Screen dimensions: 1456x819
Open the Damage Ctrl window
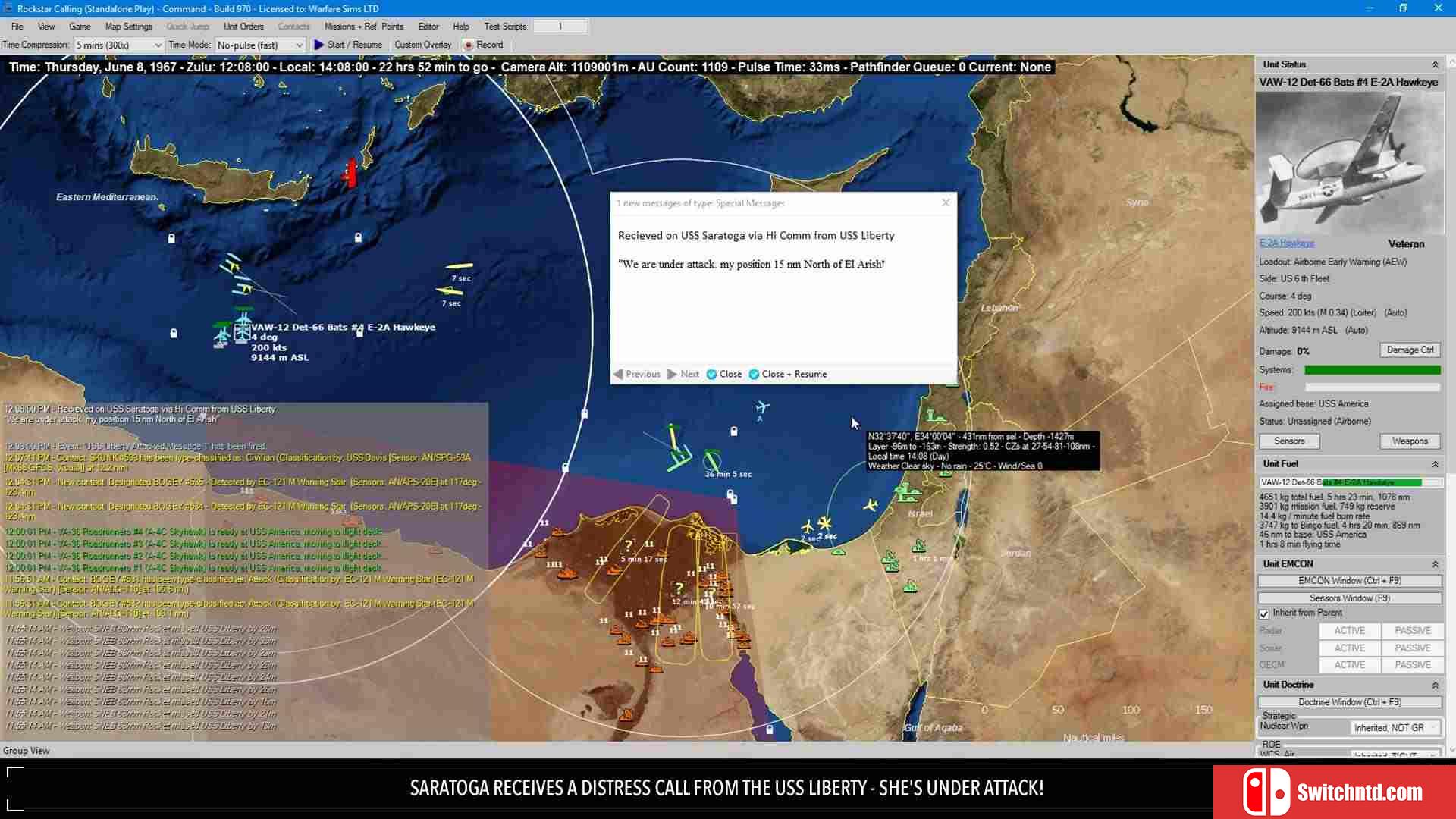coord(1410,350)
